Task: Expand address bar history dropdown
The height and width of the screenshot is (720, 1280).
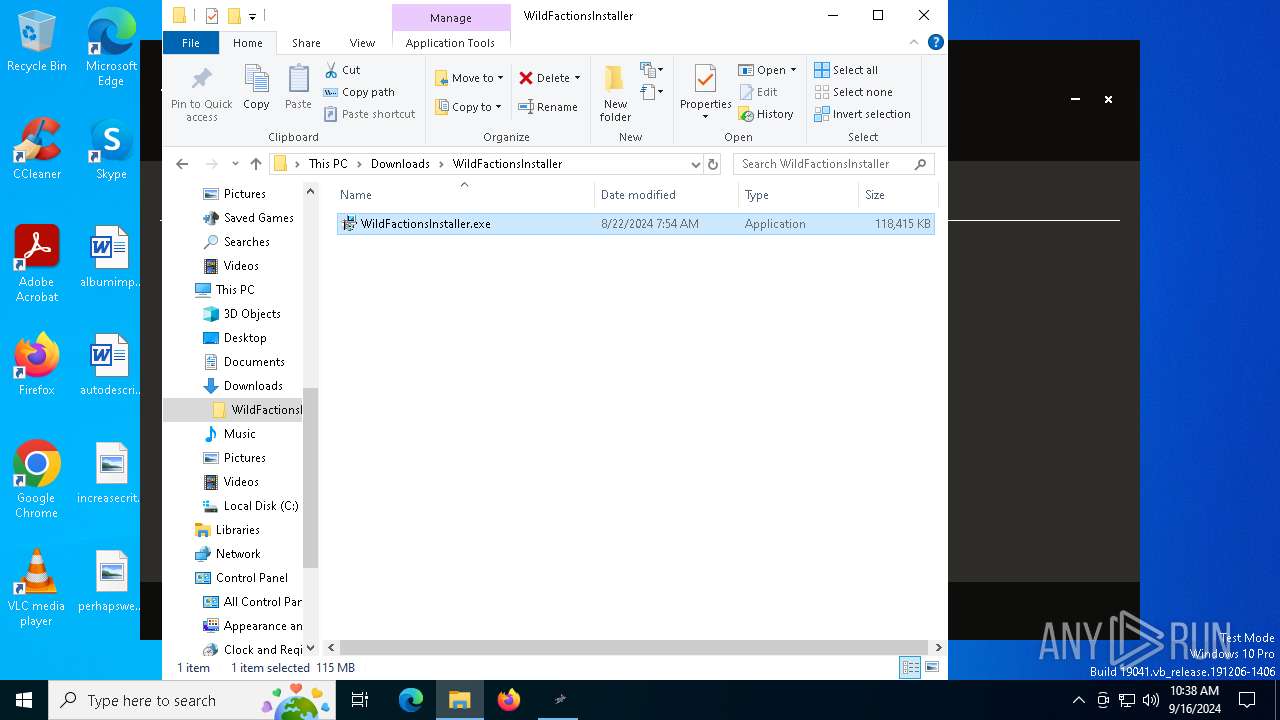Action: [695, 164]
